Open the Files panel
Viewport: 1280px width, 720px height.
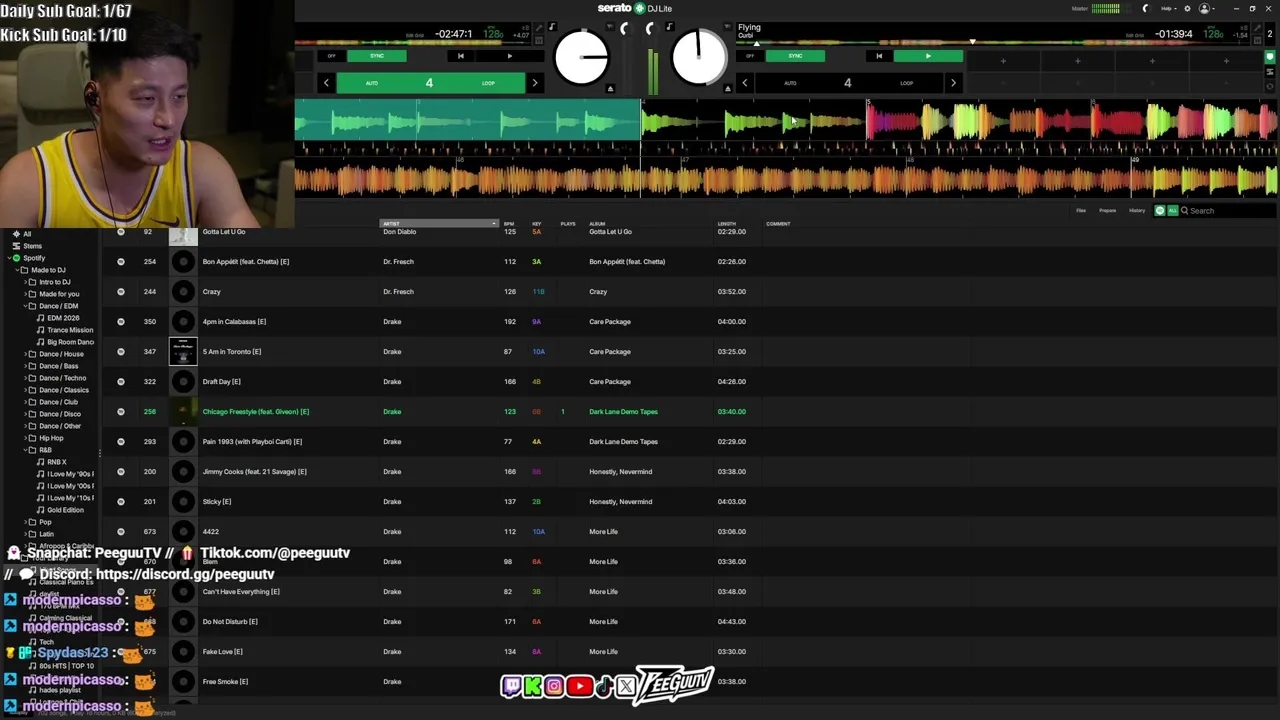[1081, 211]
